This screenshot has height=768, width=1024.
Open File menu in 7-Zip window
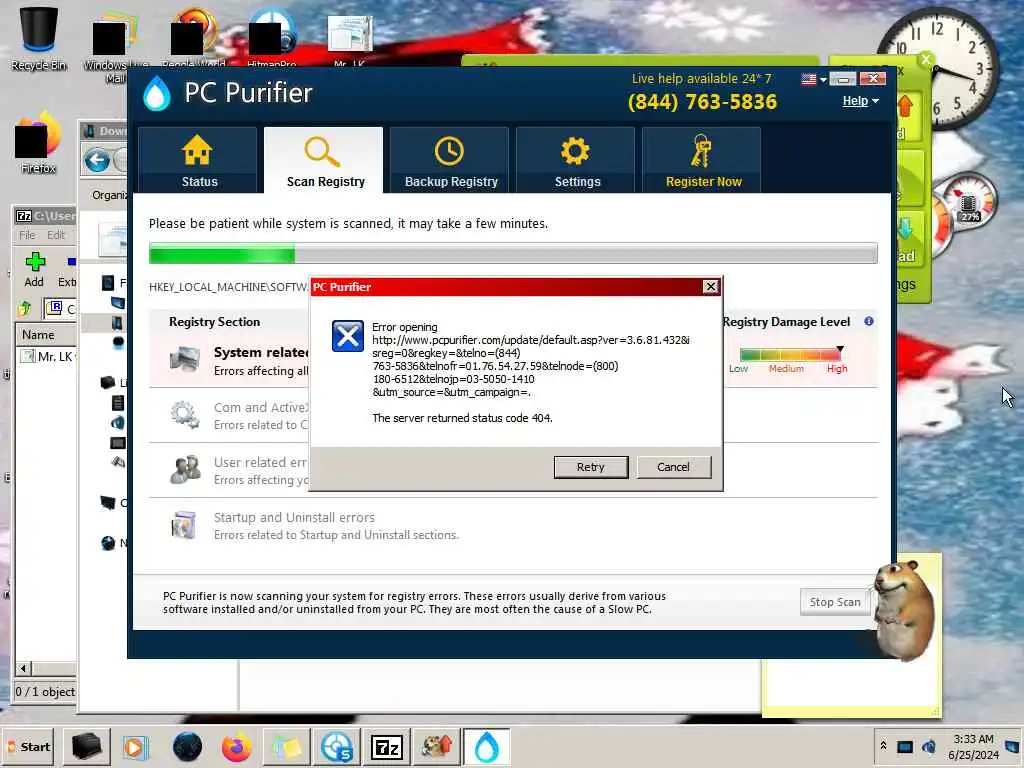pyautogui.click(x=27, y=235)
